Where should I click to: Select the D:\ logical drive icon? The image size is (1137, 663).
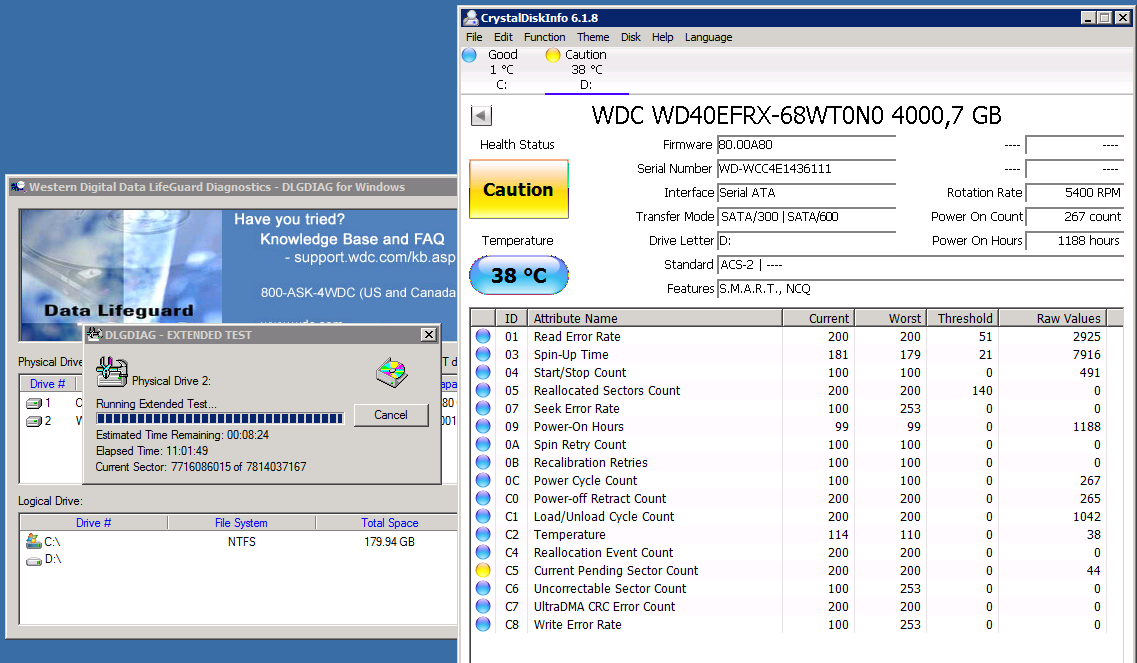click(x=33, y=561)
